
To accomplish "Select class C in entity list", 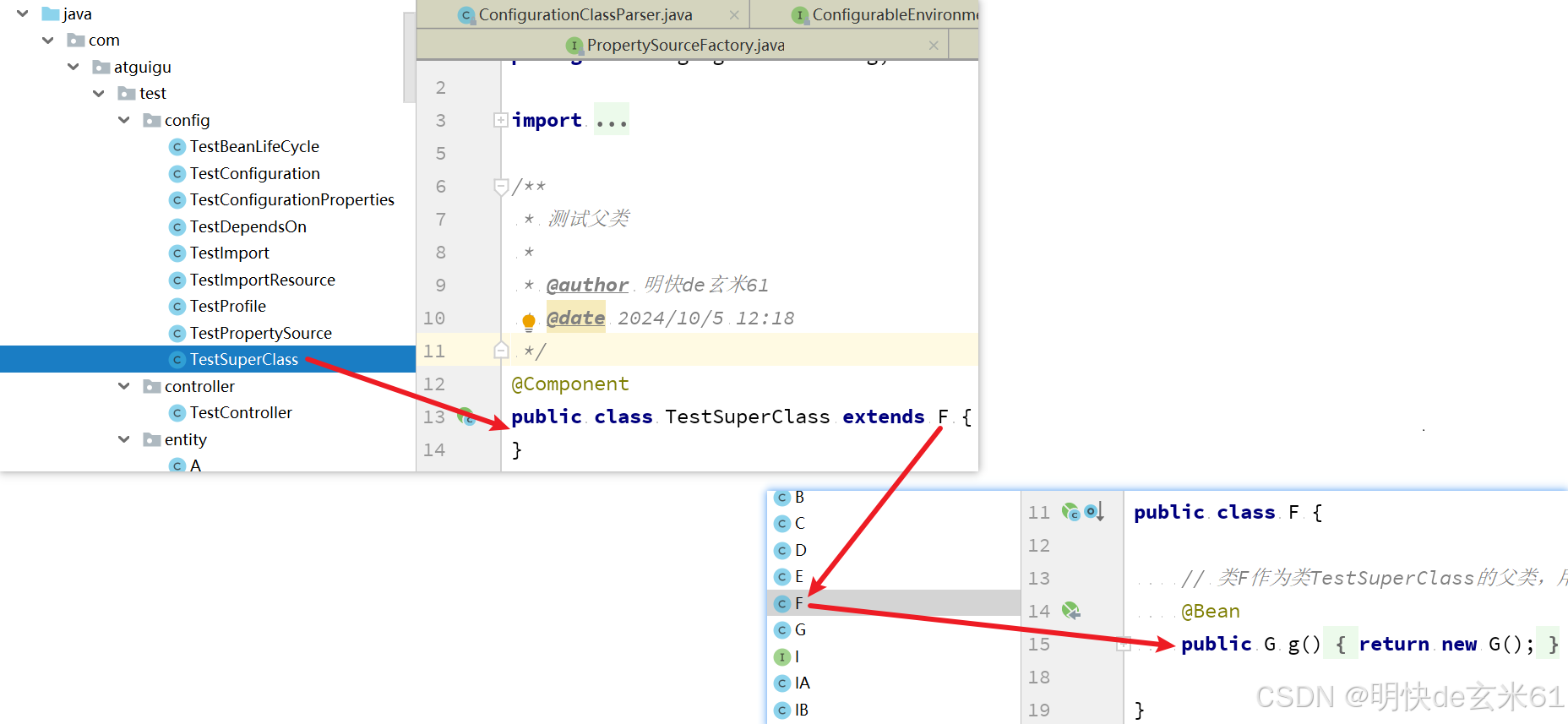I will tap(800, 523).
